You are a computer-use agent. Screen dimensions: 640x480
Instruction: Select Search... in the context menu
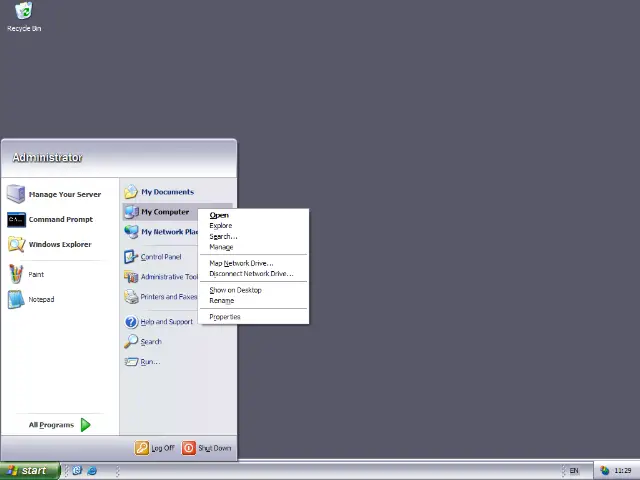click(x=253, y=236)
